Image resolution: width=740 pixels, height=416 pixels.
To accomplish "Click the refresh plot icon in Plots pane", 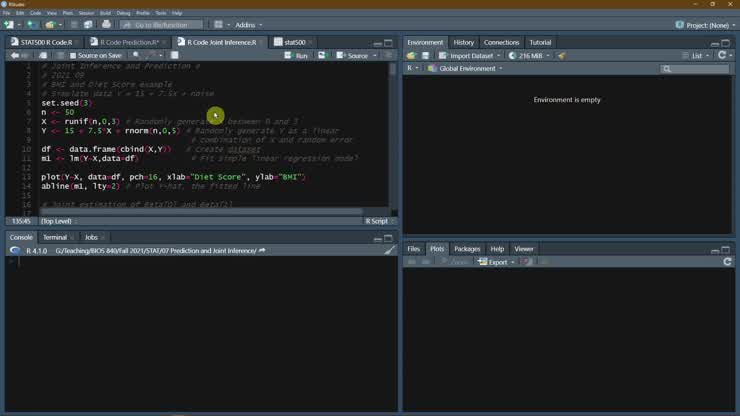I will [727, 262].
